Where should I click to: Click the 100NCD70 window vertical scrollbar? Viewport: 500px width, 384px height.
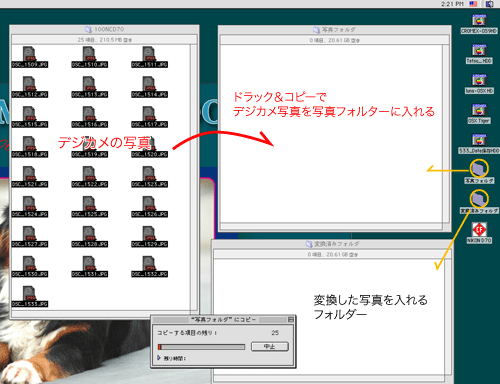pos(194,177)
